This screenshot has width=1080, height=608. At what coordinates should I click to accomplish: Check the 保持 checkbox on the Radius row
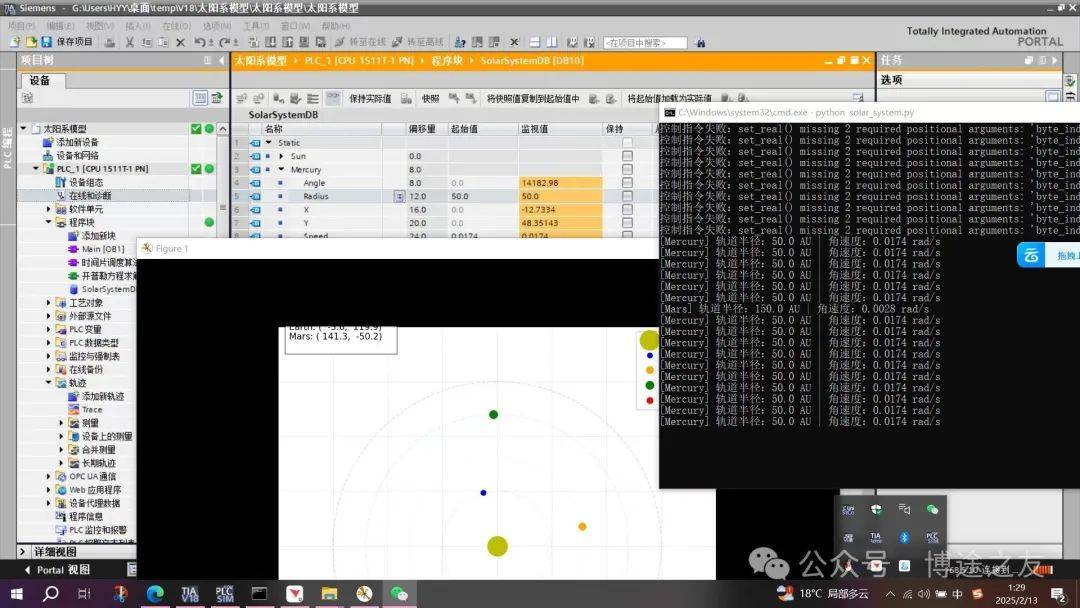click(628, 196)
